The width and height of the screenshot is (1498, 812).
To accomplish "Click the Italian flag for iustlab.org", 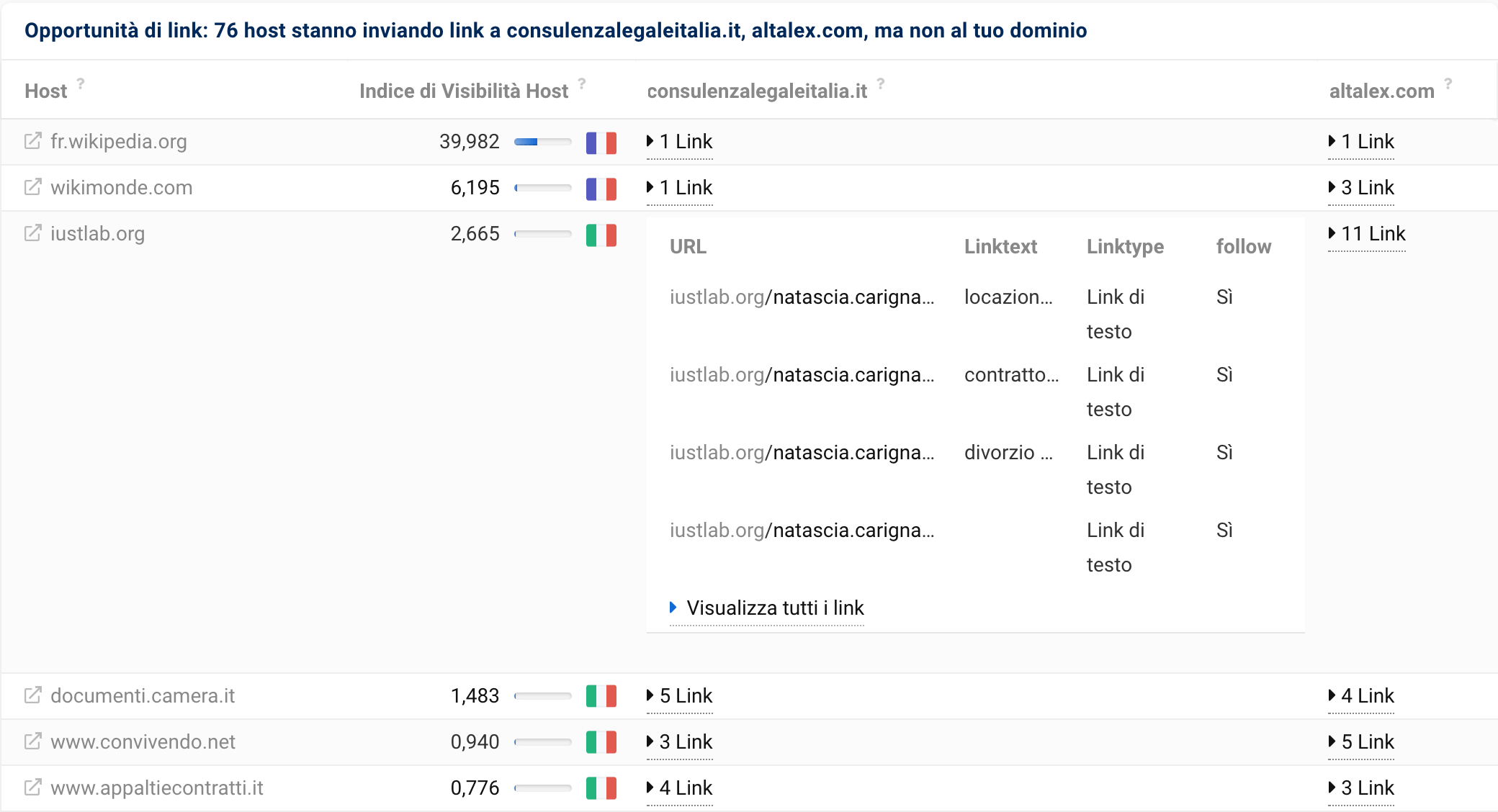I will click(601, 235).
